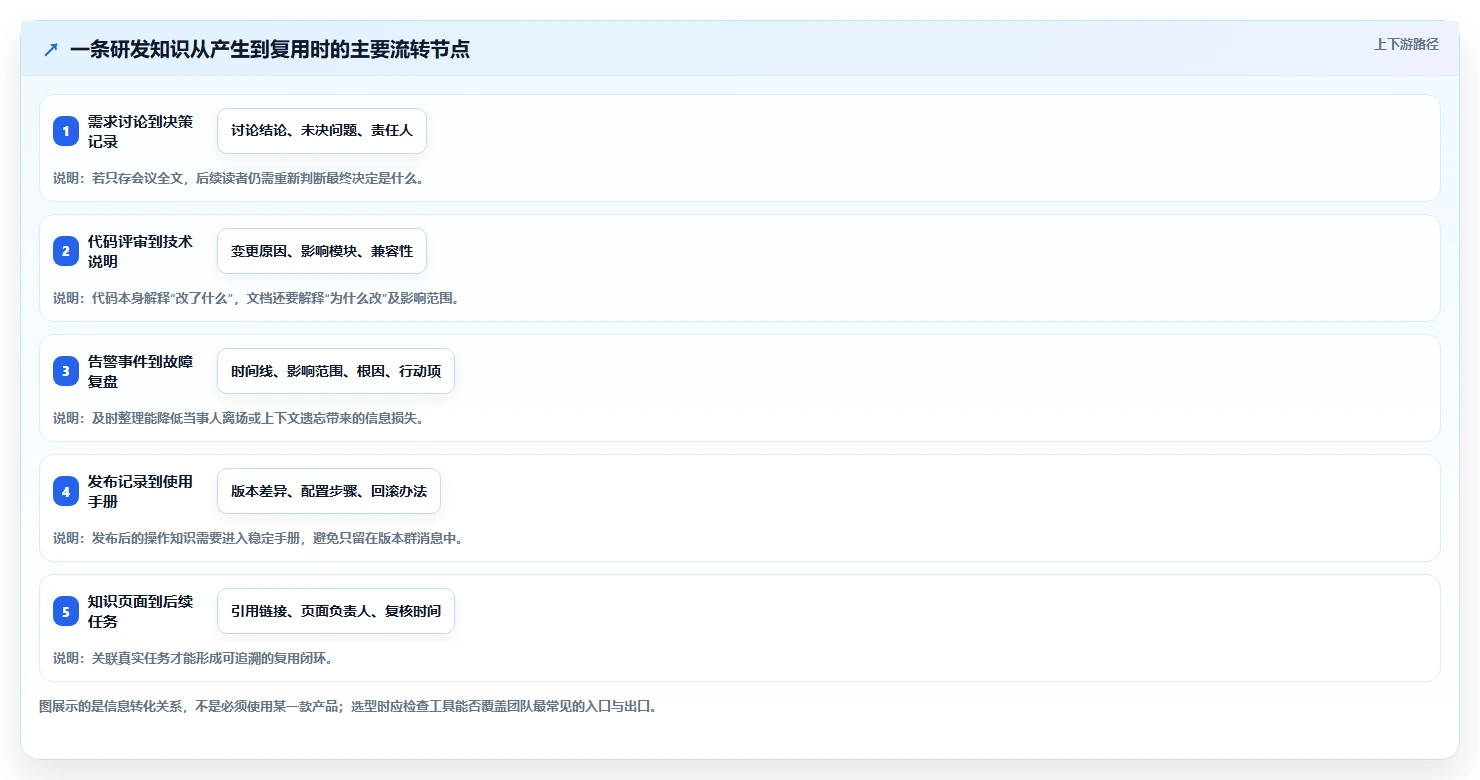Screen dimensions: 1480x780
Task: Click step heading 发布记录到使用手册
Action: pos(140,491)
